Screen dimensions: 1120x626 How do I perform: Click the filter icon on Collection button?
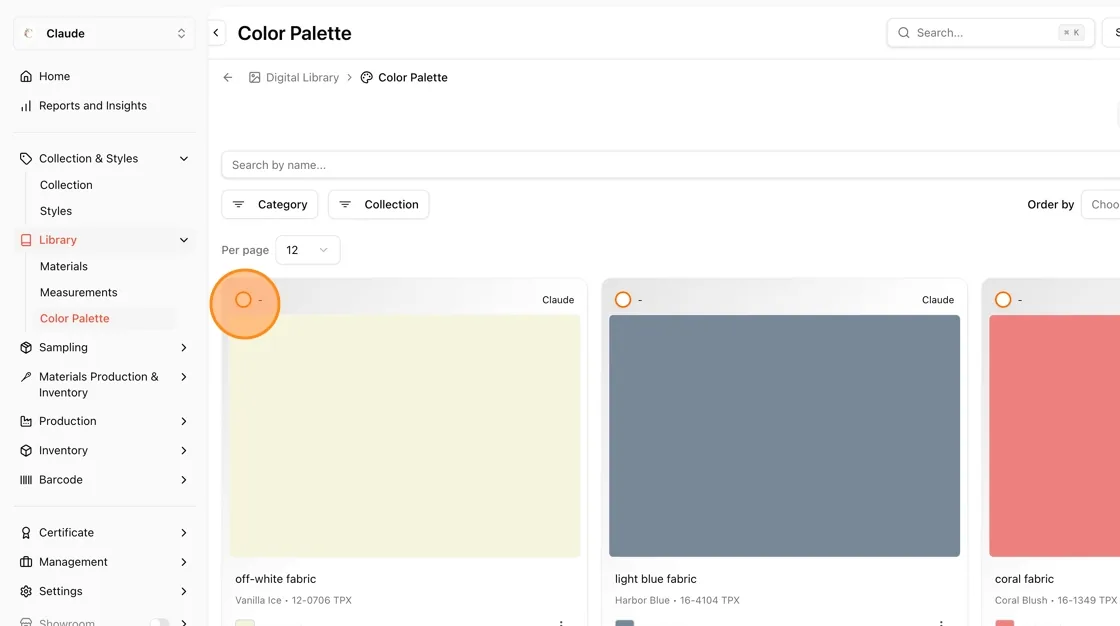click(345, 204)
